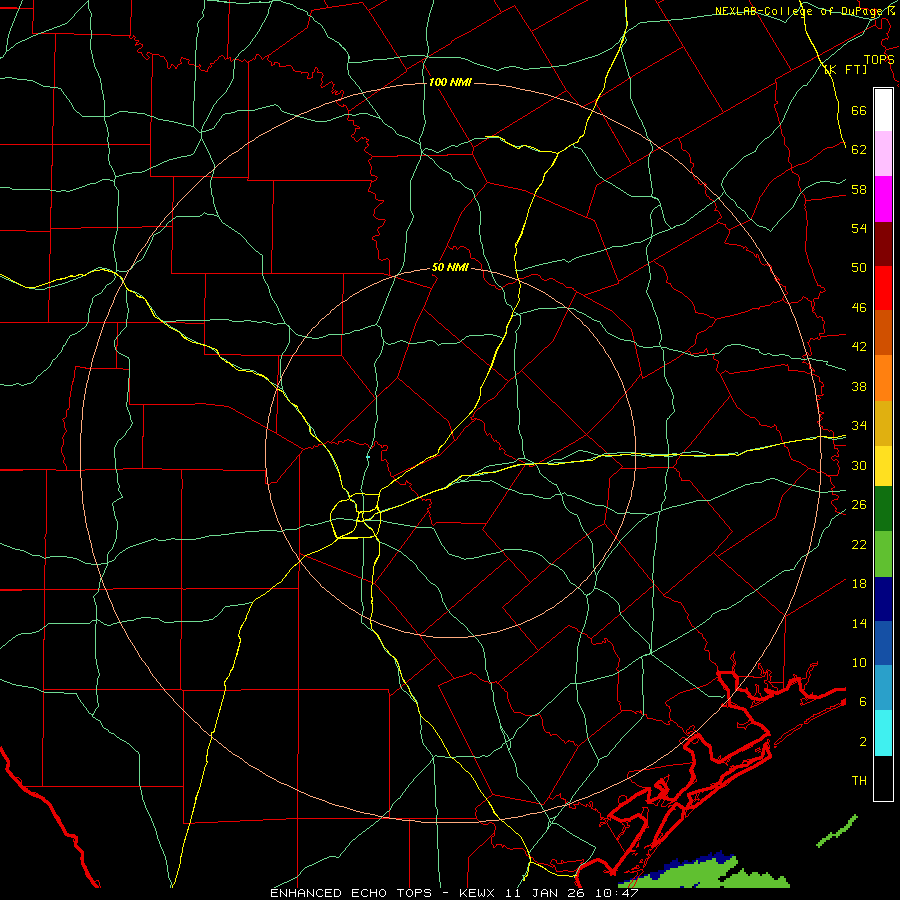
Task: Click the 2 legend value
Action: pyautogui.click(x=863, y=742)
